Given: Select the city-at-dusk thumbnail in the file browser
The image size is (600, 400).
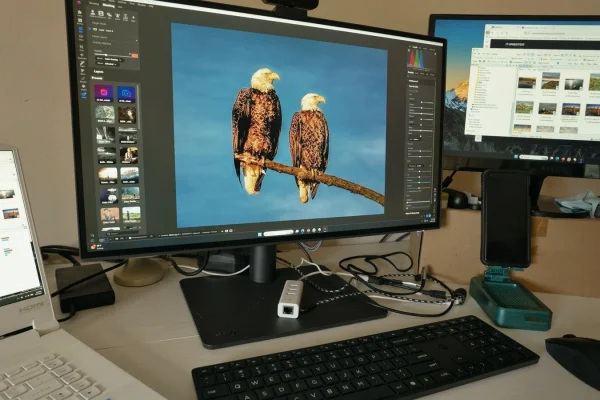Looking at the screenshot, I should tap(570, 110).
